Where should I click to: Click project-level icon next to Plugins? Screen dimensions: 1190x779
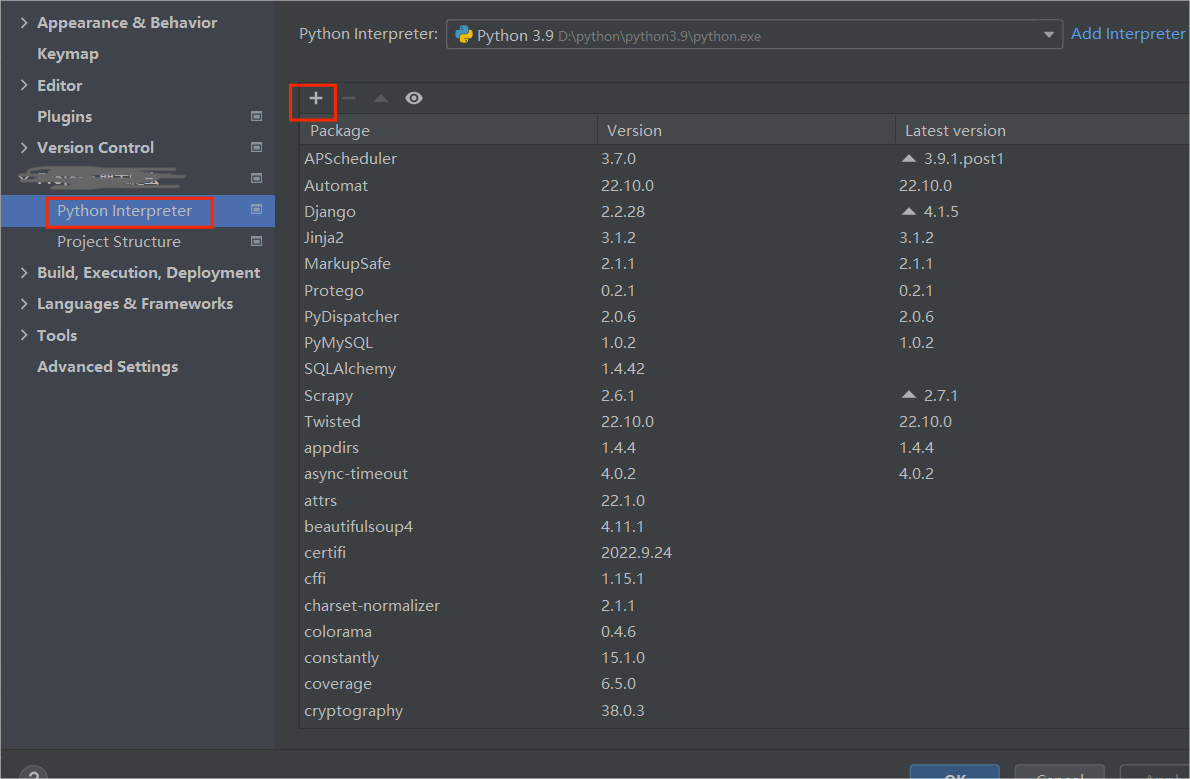pos(257,116)
